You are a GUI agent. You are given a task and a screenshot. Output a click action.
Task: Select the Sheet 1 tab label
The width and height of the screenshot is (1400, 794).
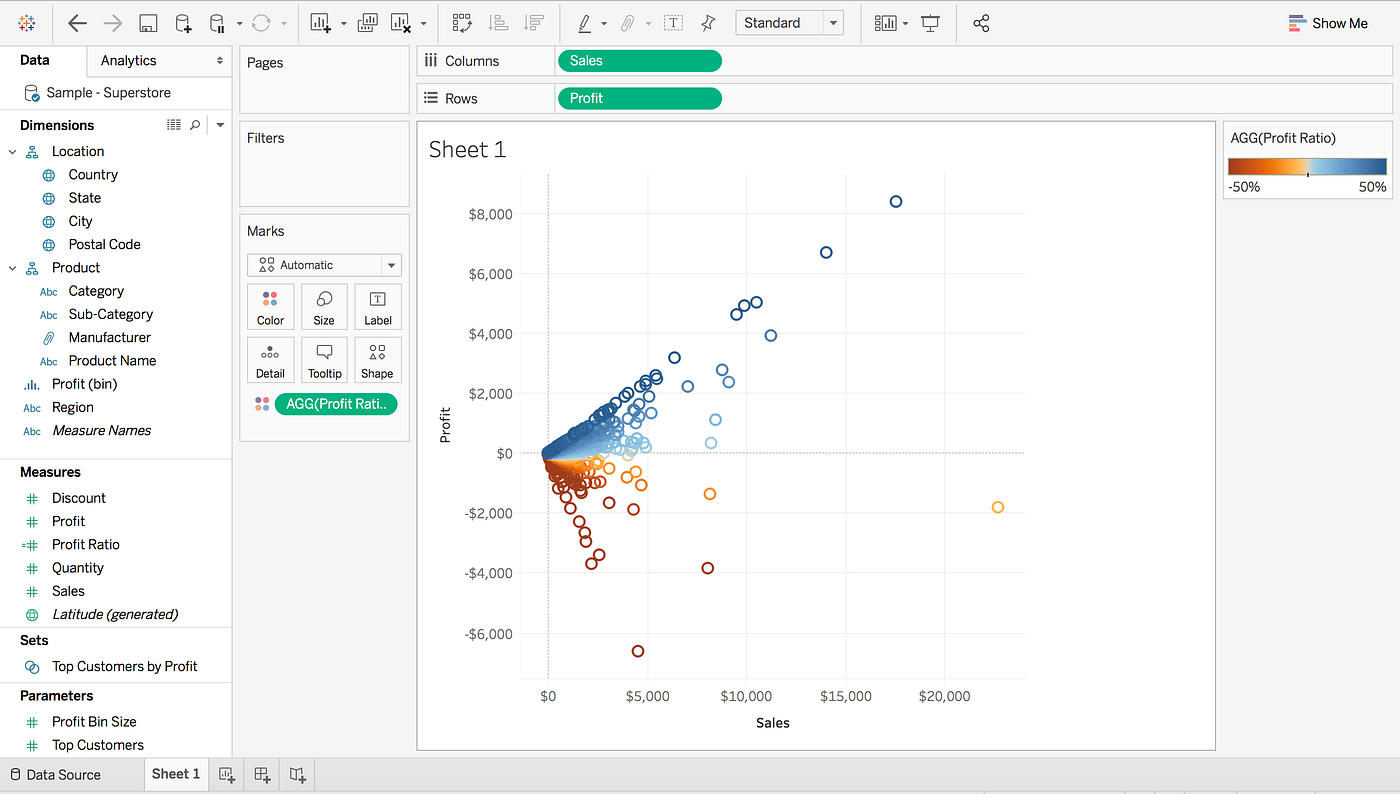[x=175, y=773]
